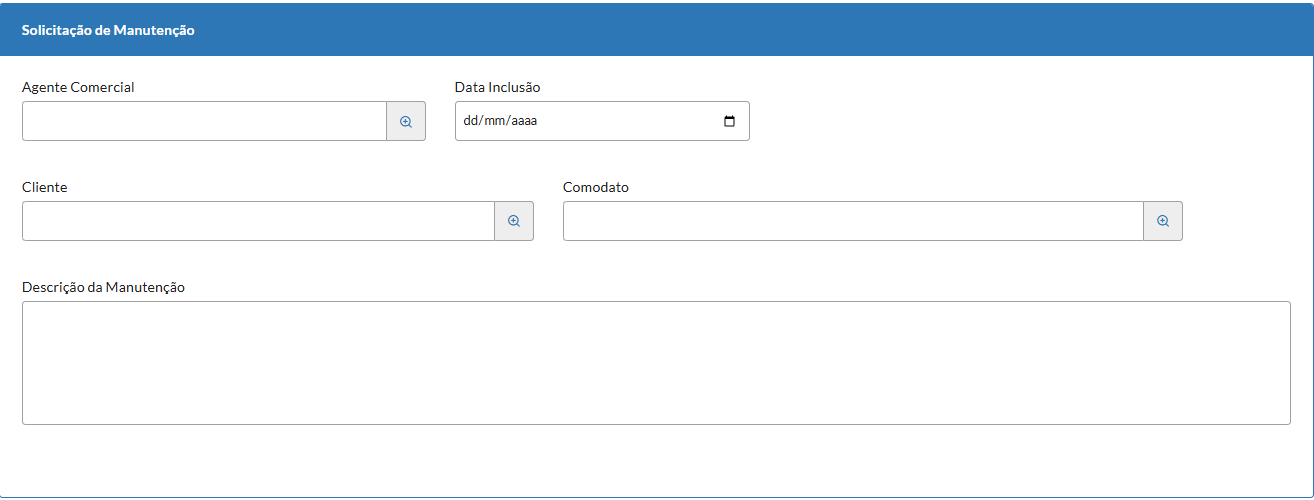Click inside the Cliente input field

tap(258, 221)
